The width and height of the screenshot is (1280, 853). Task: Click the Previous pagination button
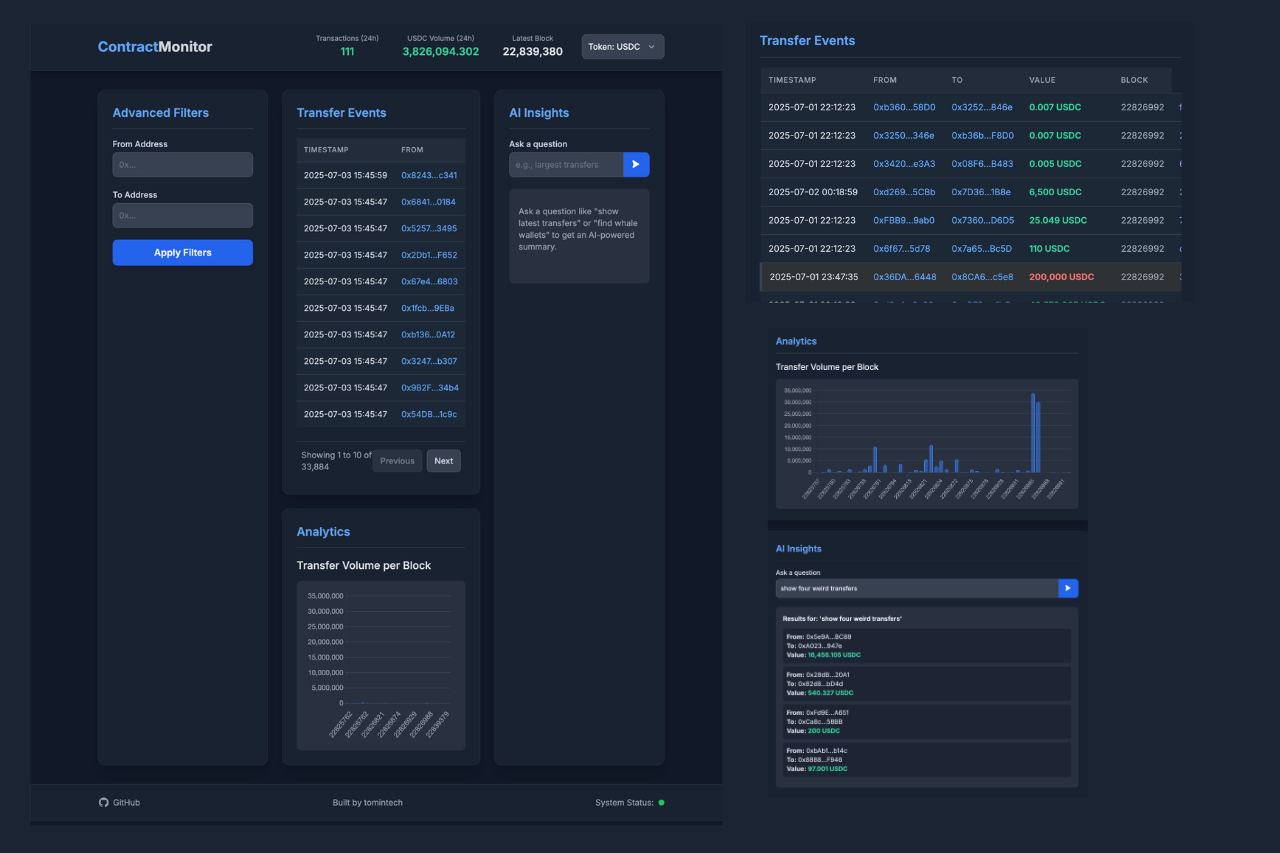(x=397, y=460)
